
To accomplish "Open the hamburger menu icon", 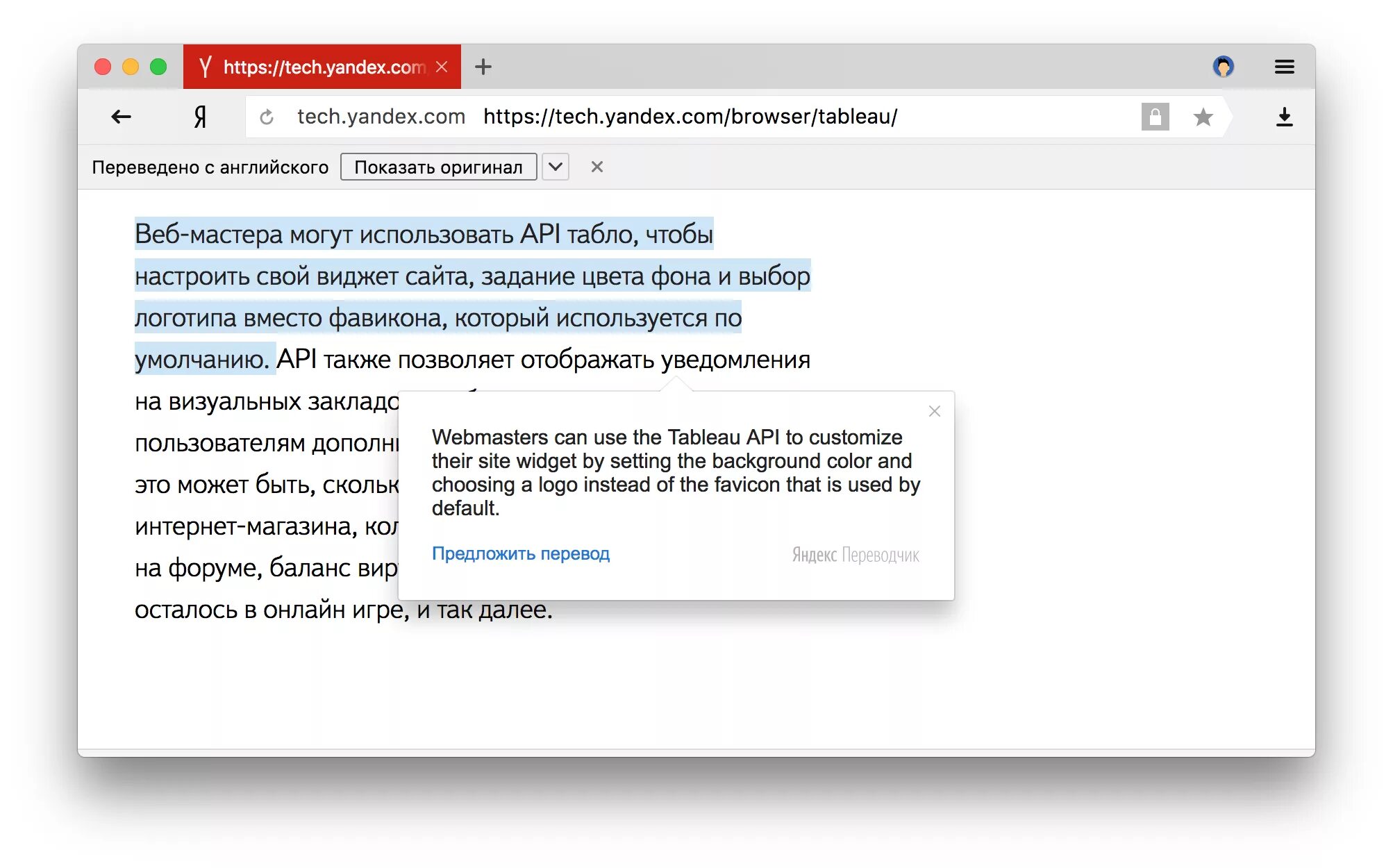I will click(x=1284, y=67).
